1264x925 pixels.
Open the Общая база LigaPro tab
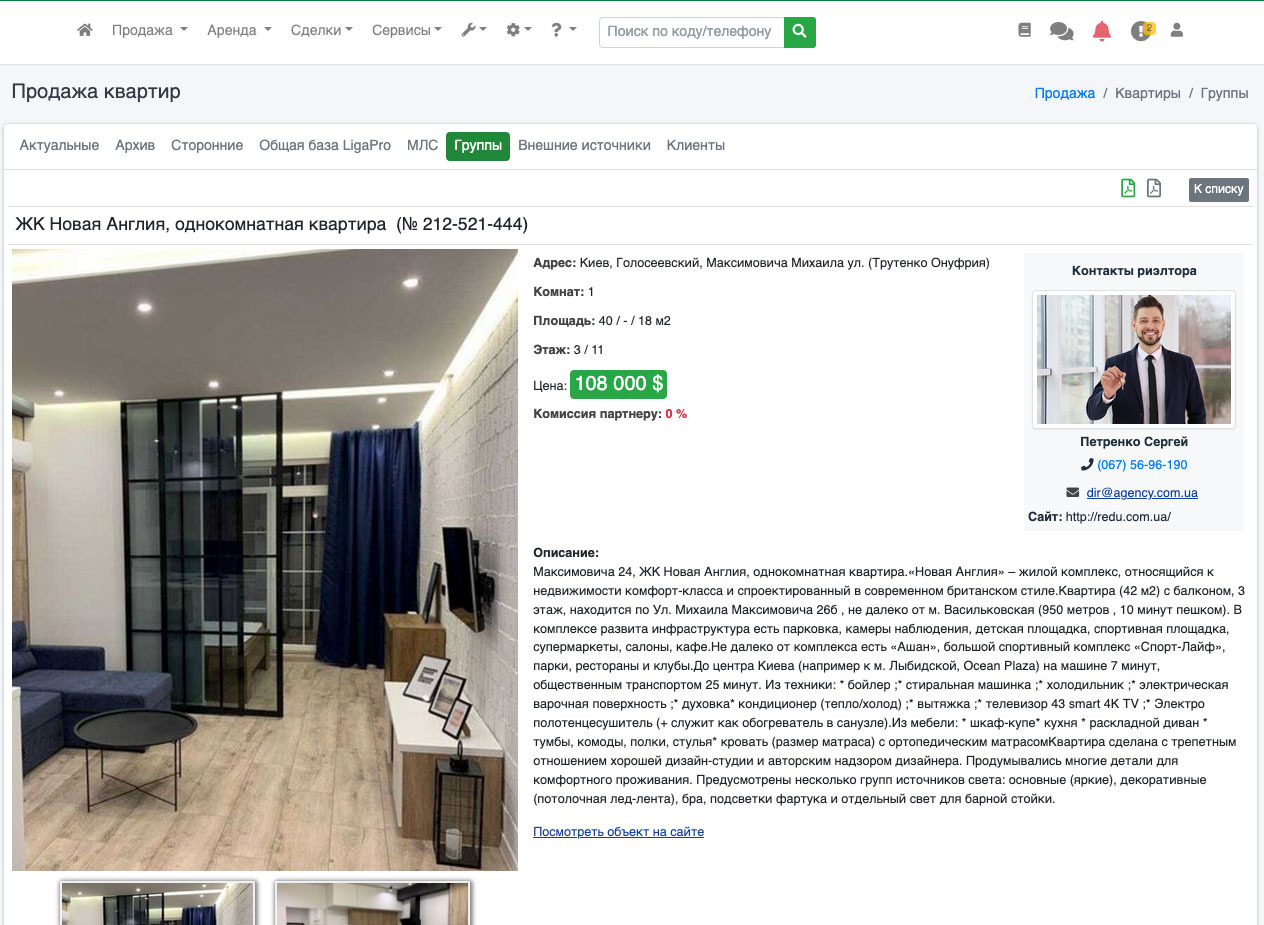[x=325, y=146]
